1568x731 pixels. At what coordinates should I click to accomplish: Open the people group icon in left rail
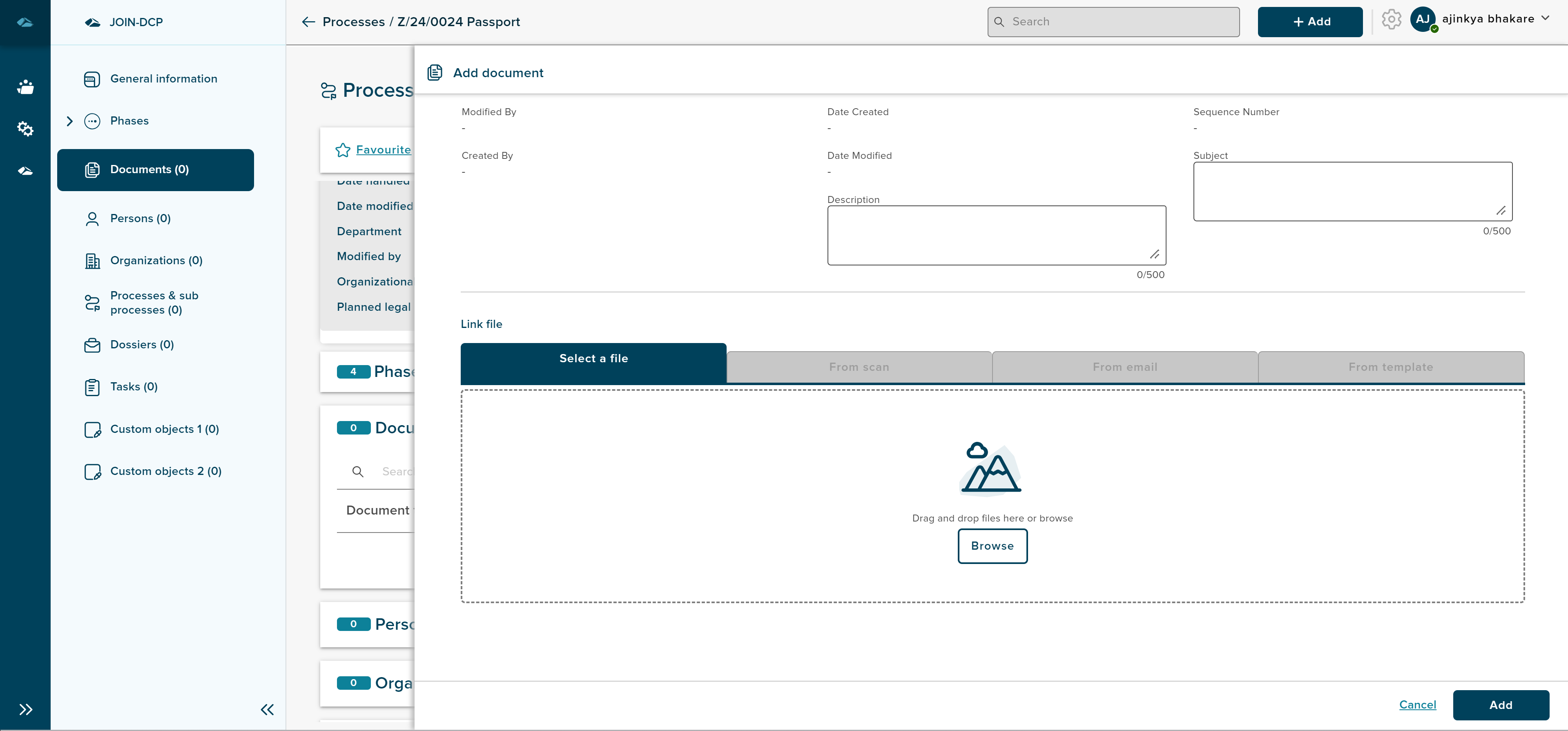coord(25,87)
